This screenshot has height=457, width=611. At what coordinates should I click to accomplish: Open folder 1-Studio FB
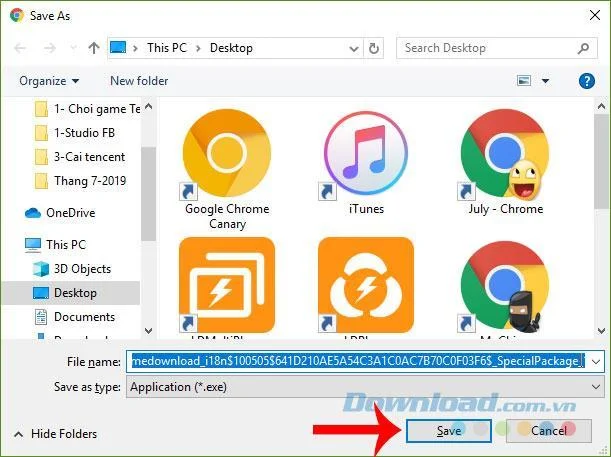point(75,133)
